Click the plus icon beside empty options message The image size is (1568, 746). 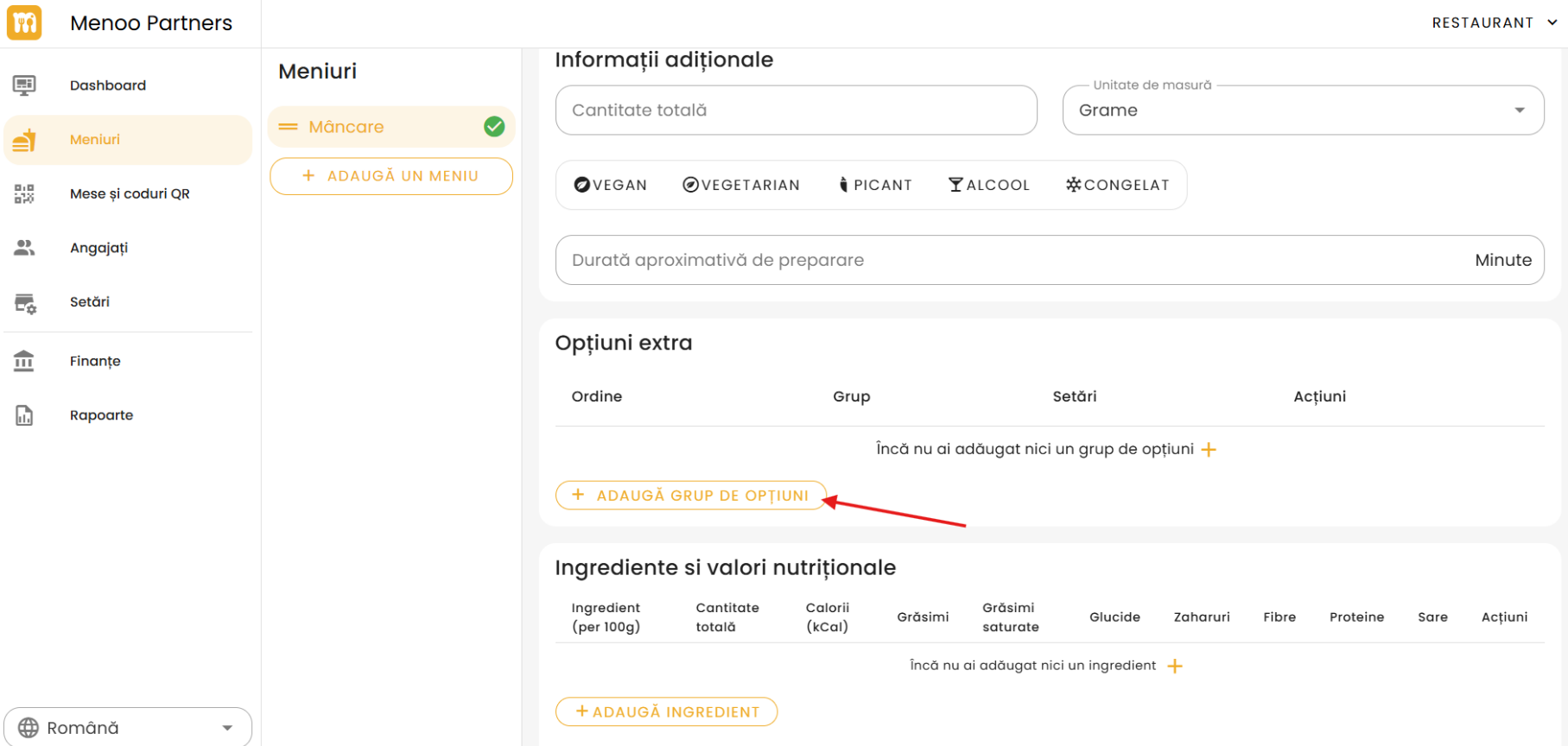1209,449
